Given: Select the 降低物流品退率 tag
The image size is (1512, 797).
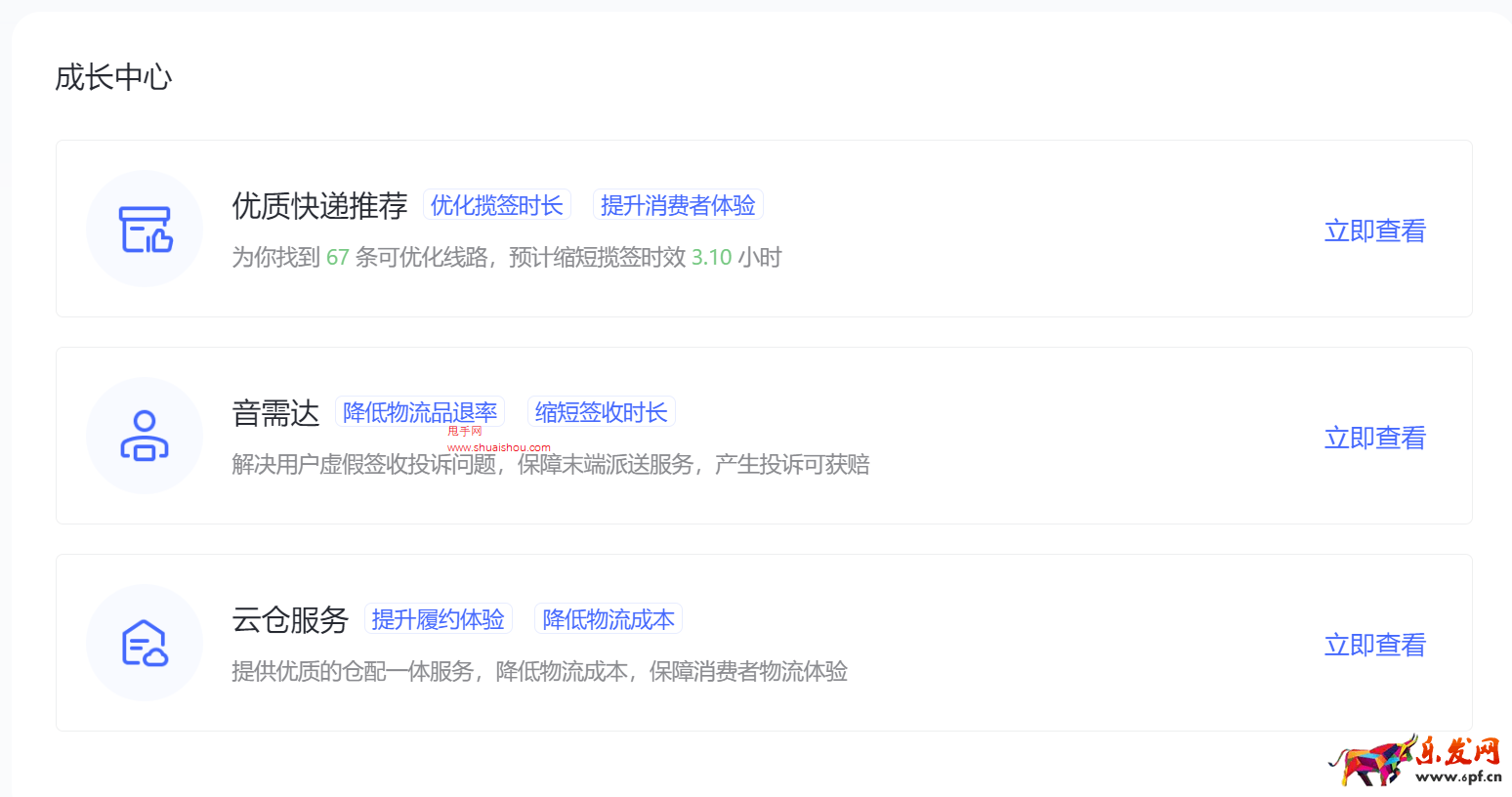Looking at the screenshot, I should (420, 411).
